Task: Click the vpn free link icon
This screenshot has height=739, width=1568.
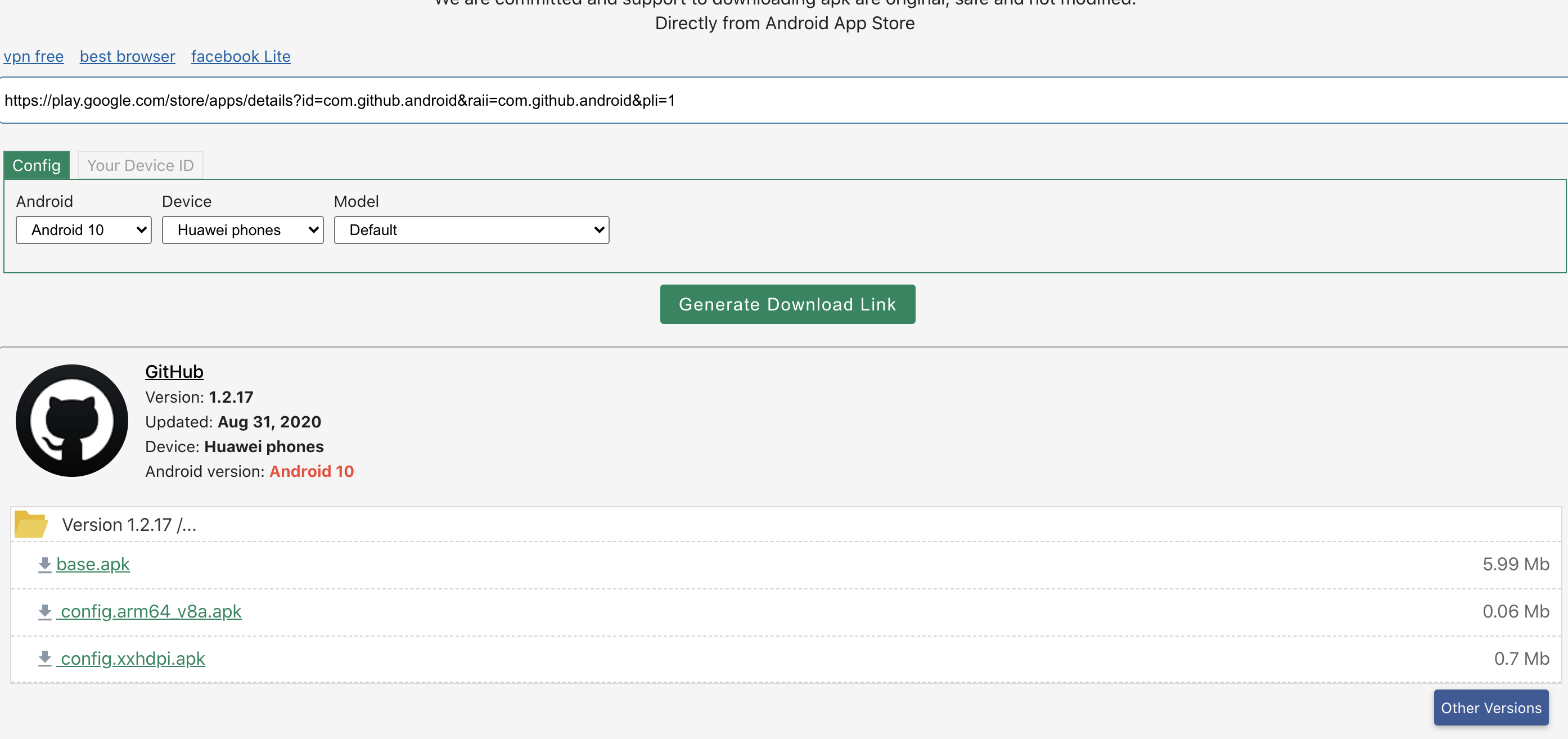Action: [33, 55]
